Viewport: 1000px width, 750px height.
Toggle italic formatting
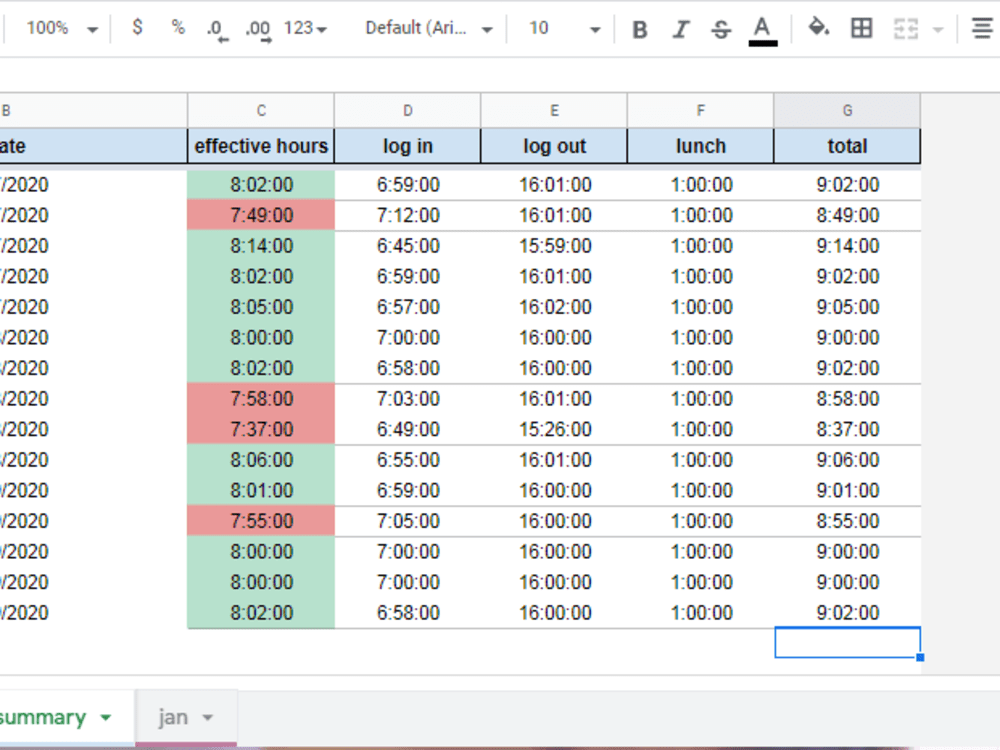681,29
